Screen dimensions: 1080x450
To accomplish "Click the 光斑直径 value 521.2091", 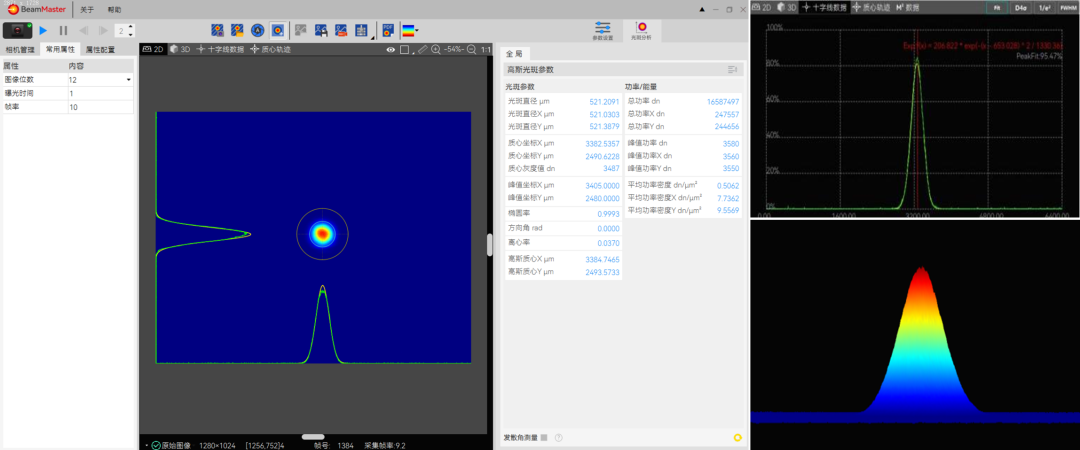I will pyautogui.click(x=604, y=101).
